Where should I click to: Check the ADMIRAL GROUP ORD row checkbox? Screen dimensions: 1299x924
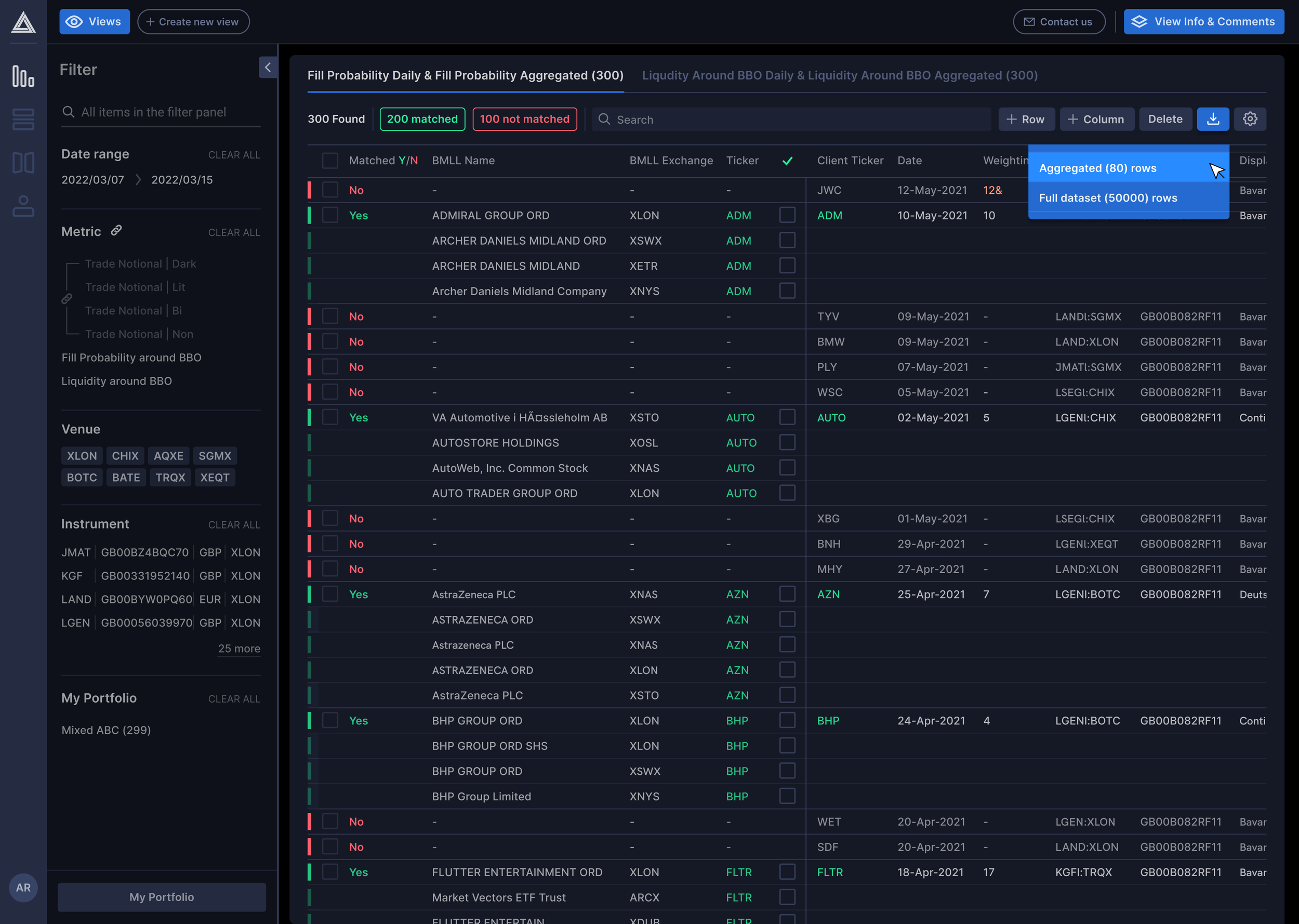tap(330, 215)
